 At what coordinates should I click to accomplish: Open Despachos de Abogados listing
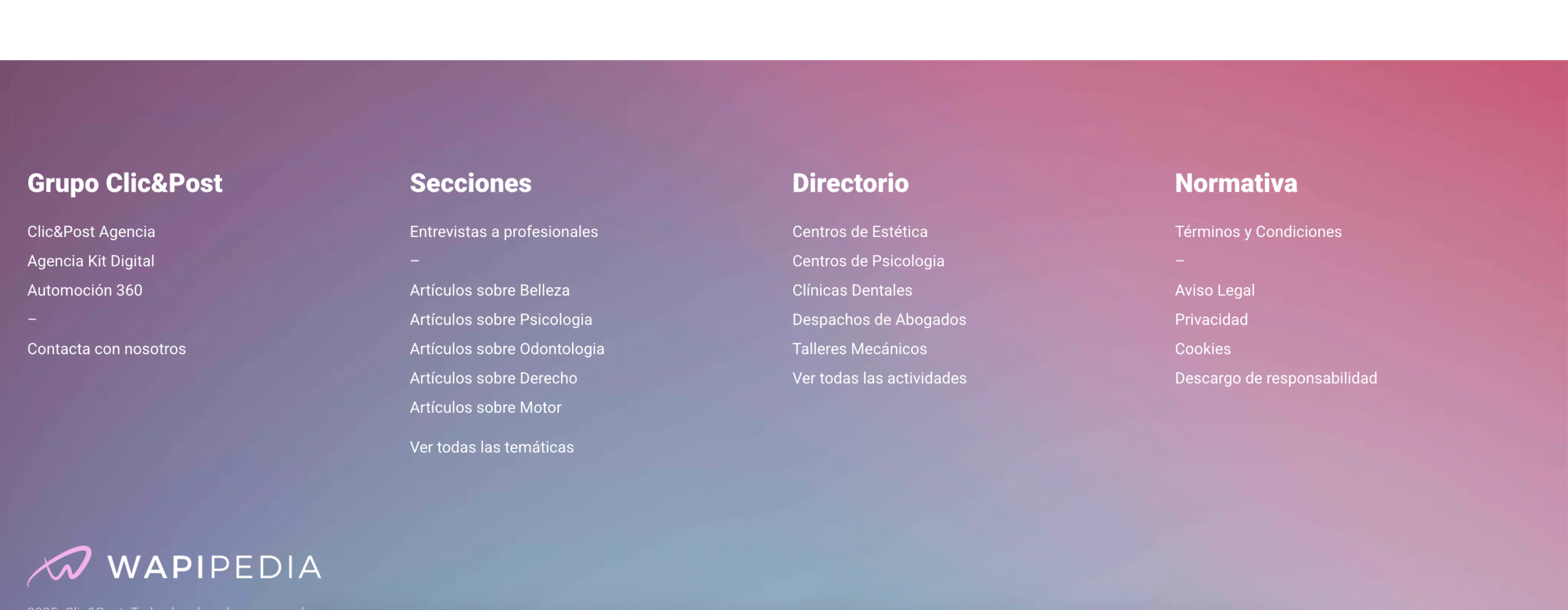(x=879, y=320)
